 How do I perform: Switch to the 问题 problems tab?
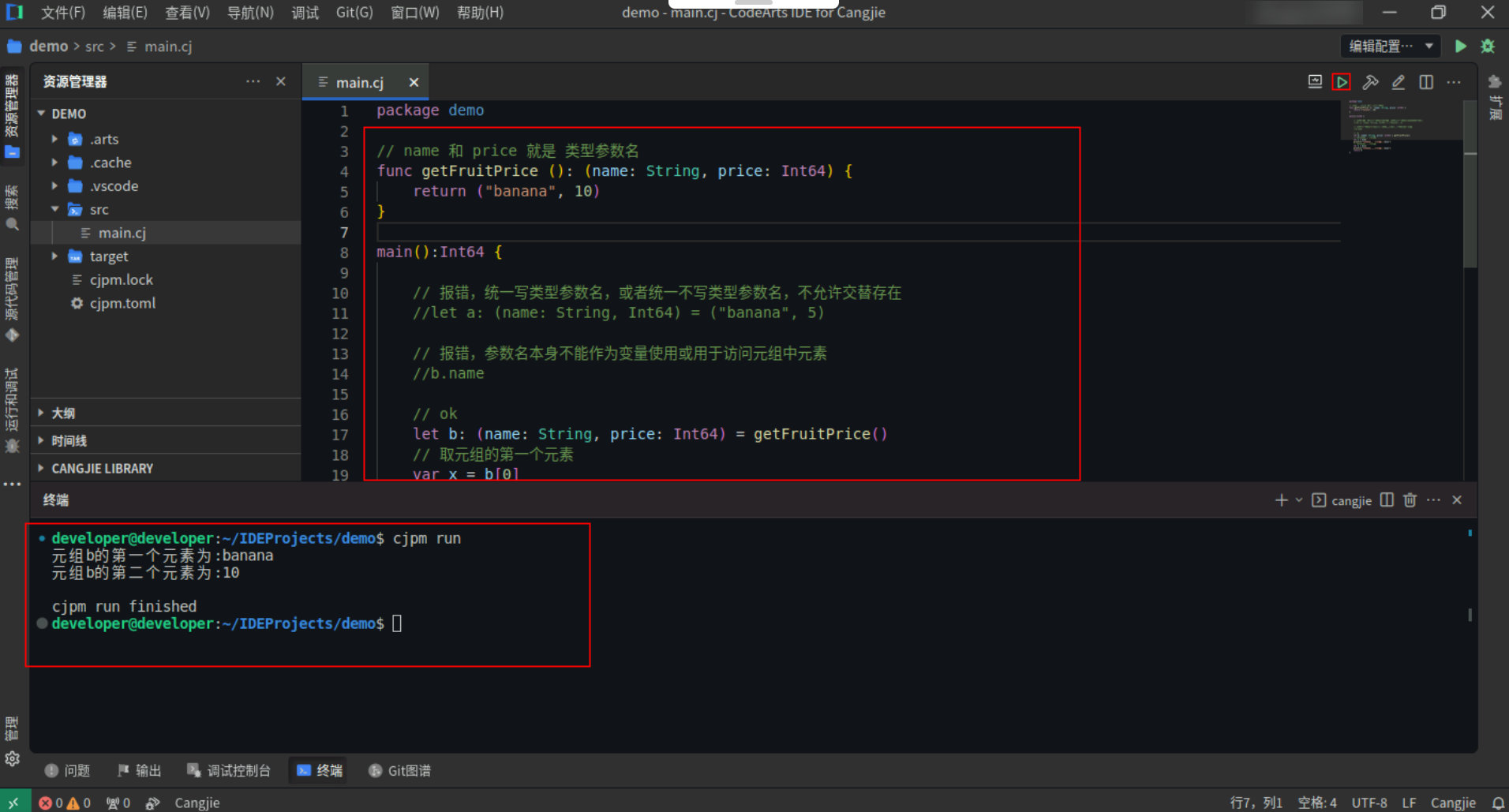point(68,770)
